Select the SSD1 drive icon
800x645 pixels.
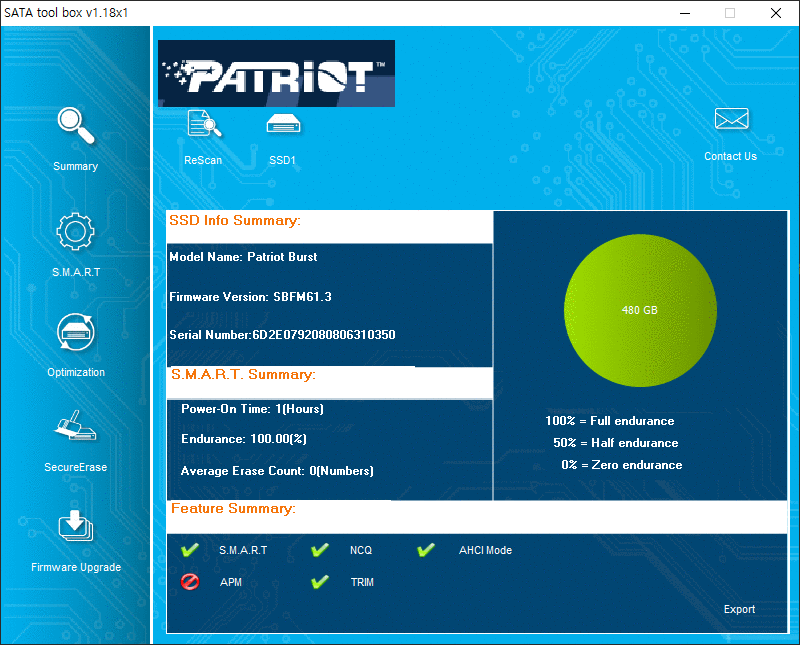coord(283,124)
